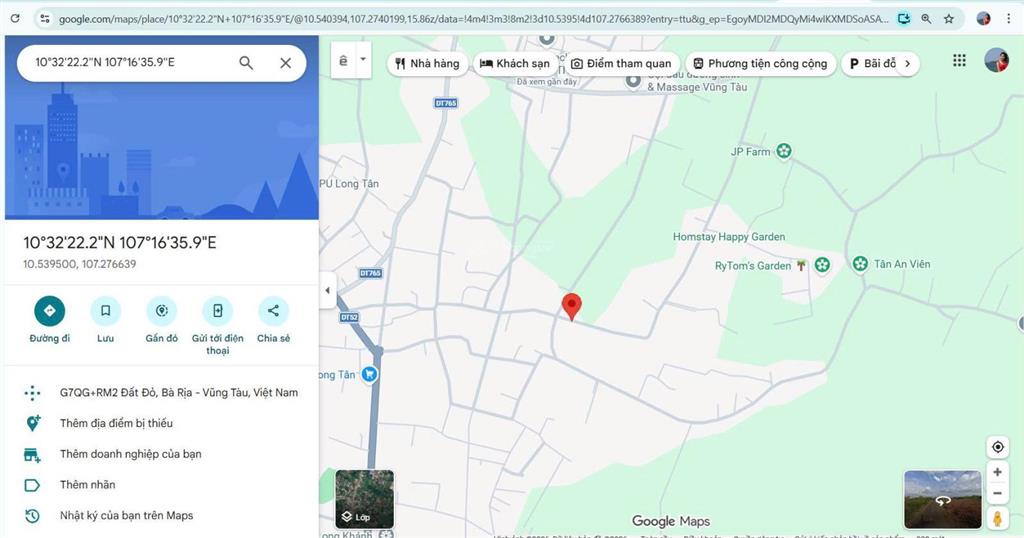Open the Street View preview thumbnail
Screen dimensions: 1024x538
click(942, 499)
